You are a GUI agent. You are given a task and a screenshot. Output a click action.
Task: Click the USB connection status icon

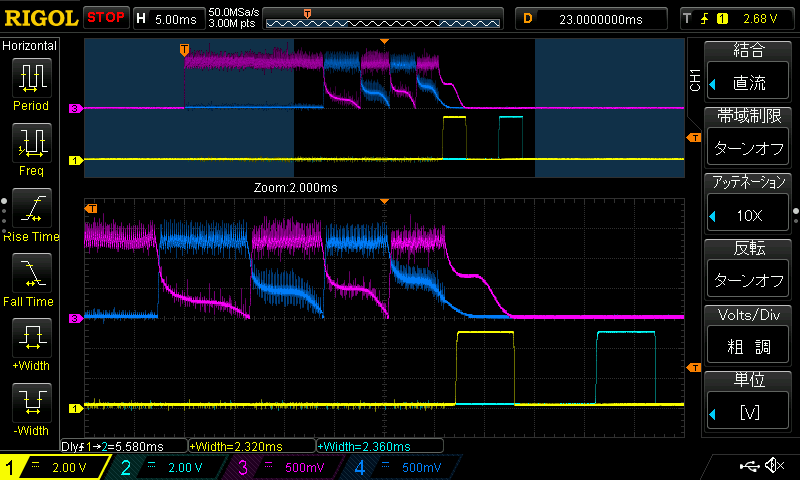point(749,466)
